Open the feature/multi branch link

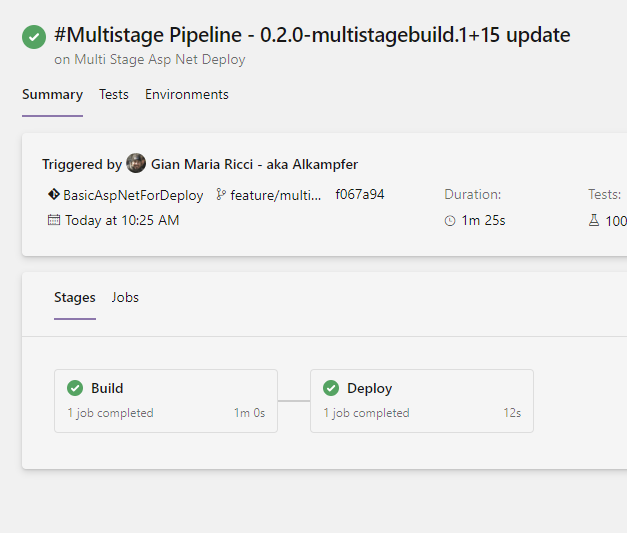click(276, 195)
